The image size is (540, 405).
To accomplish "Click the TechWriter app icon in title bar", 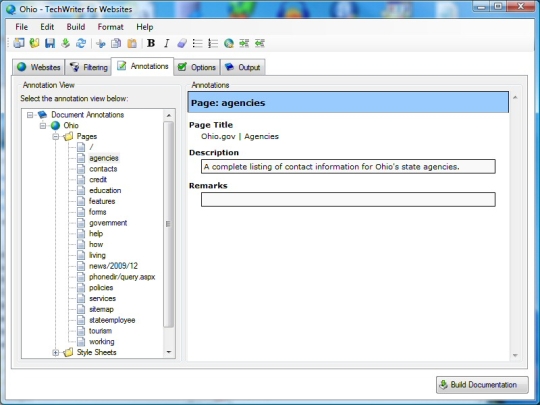I will [x=11, y=9].
